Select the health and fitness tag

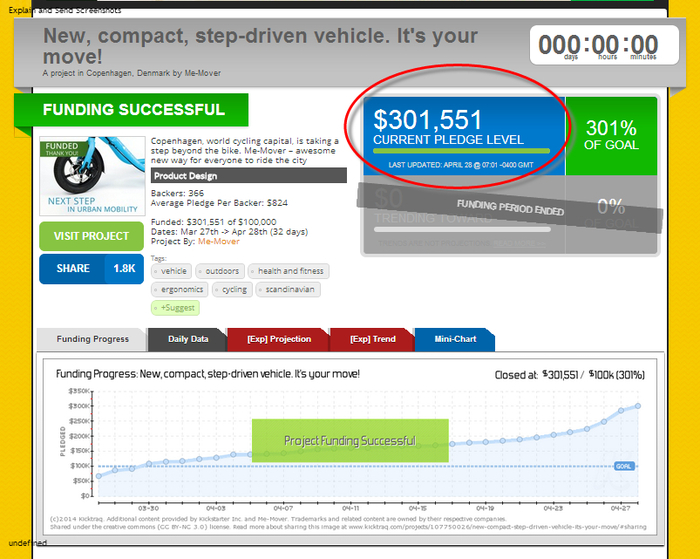coord(288,271)
